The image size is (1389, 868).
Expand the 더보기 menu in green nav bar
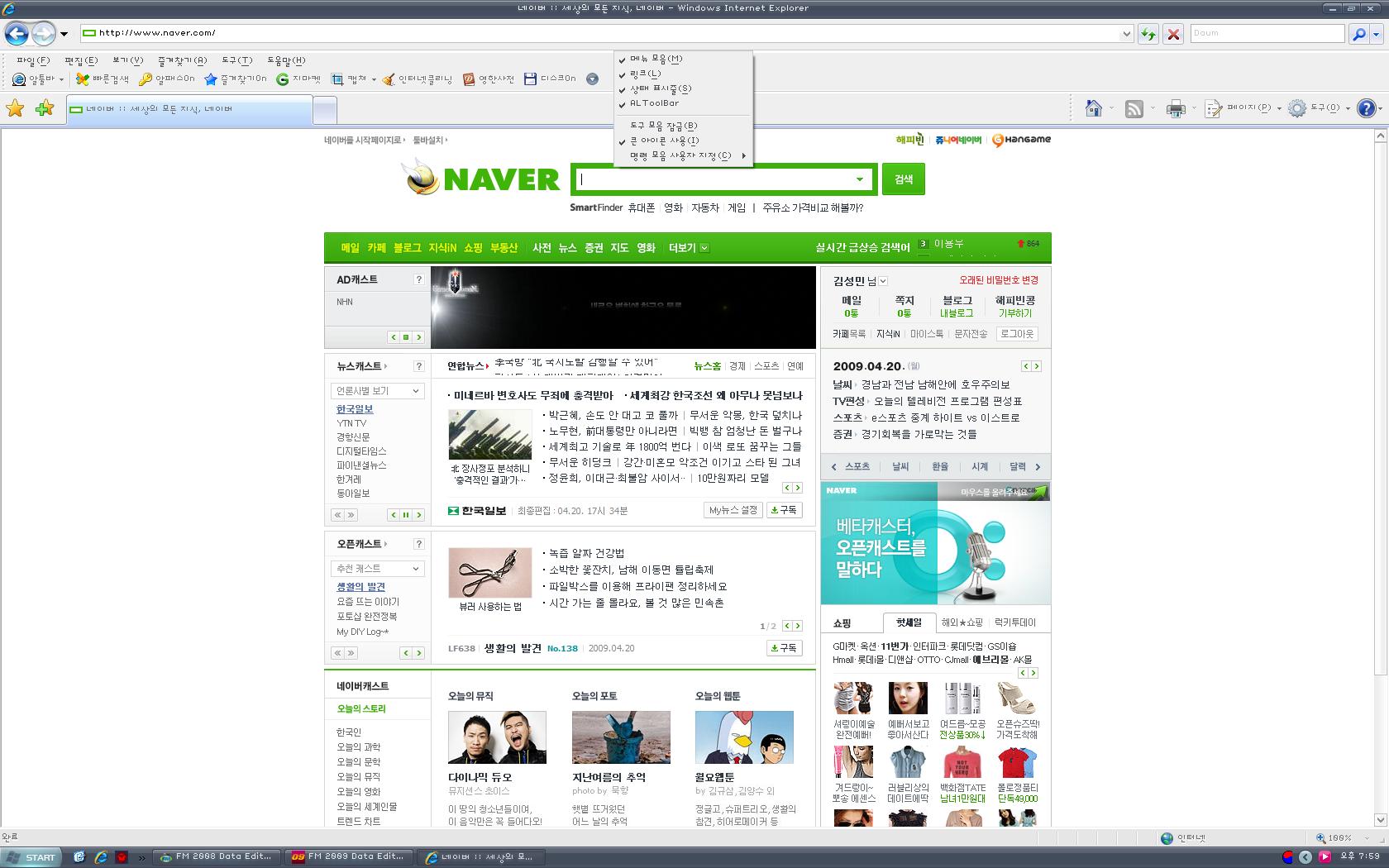(688, 248)
